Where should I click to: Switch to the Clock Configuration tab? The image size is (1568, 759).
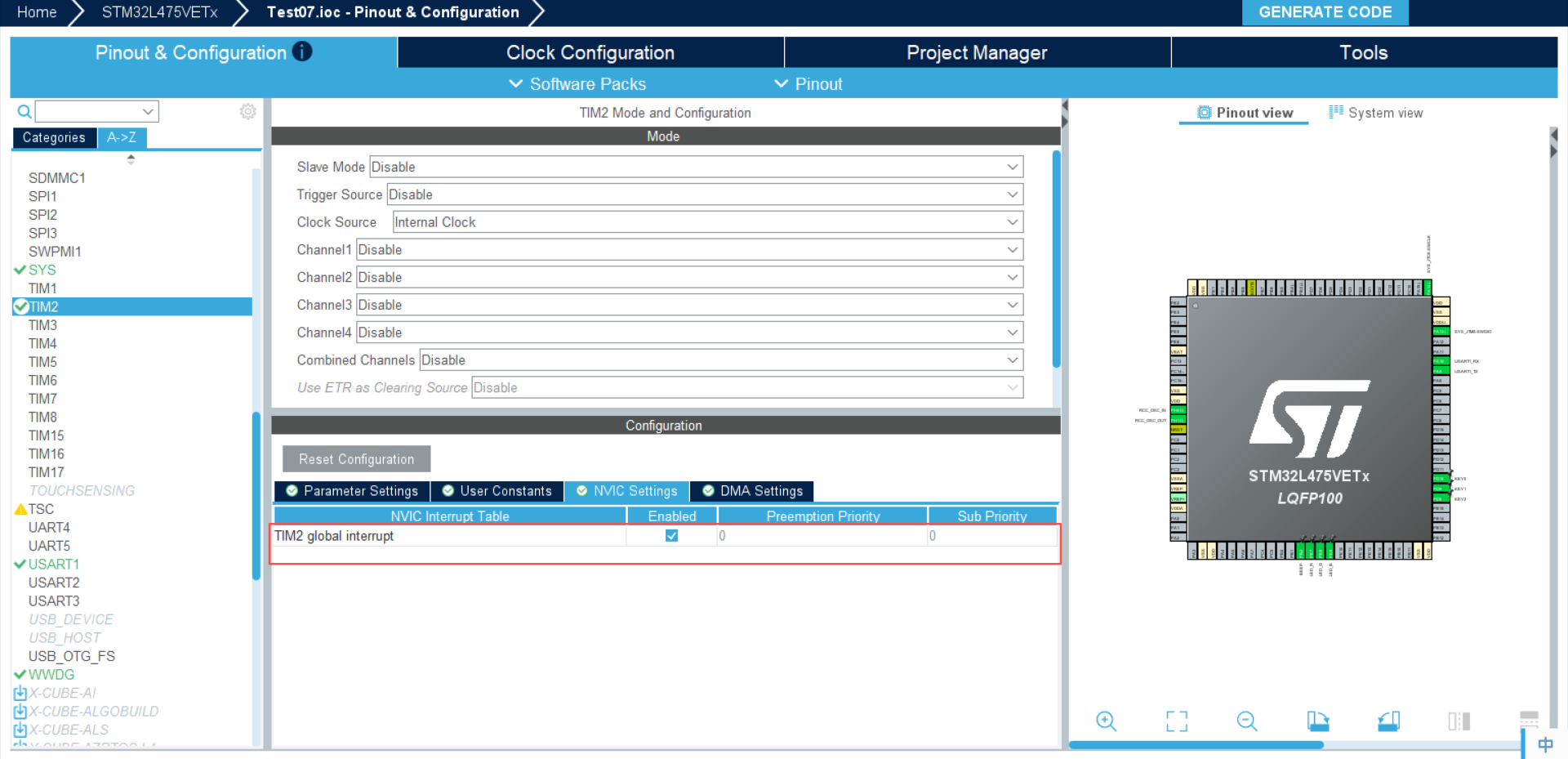click(590, 52)
